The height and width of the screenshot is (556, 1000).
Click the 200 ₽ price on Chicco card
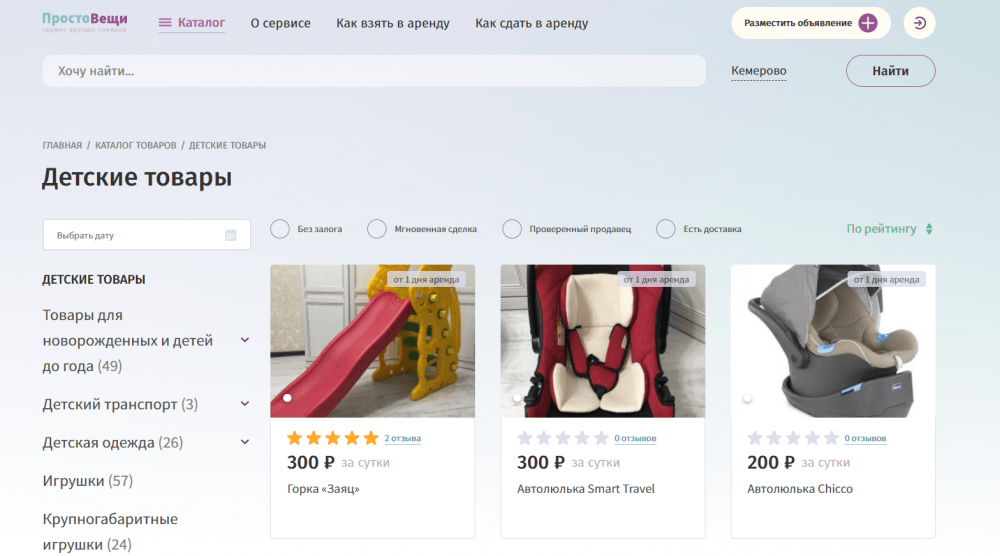[771, 462]
